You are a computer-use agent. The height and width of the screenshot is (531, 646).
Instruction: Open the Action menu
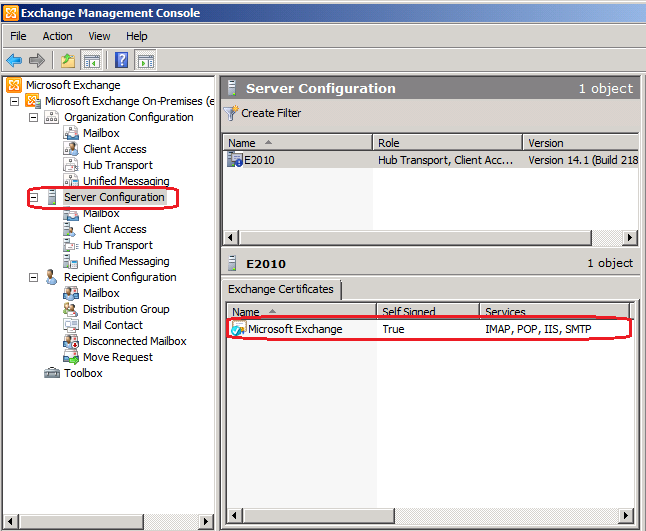point(57,36)
